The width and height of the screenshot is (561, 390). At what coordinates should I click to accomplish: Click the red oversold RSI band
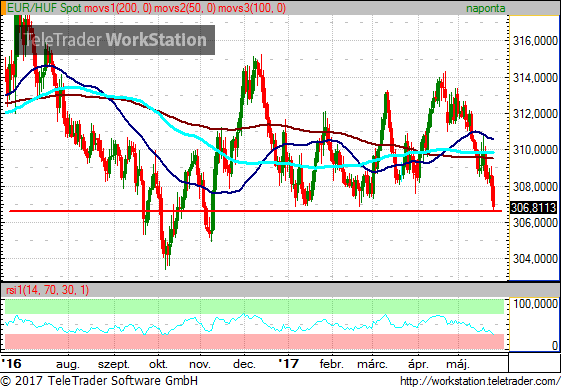[254, 342]
